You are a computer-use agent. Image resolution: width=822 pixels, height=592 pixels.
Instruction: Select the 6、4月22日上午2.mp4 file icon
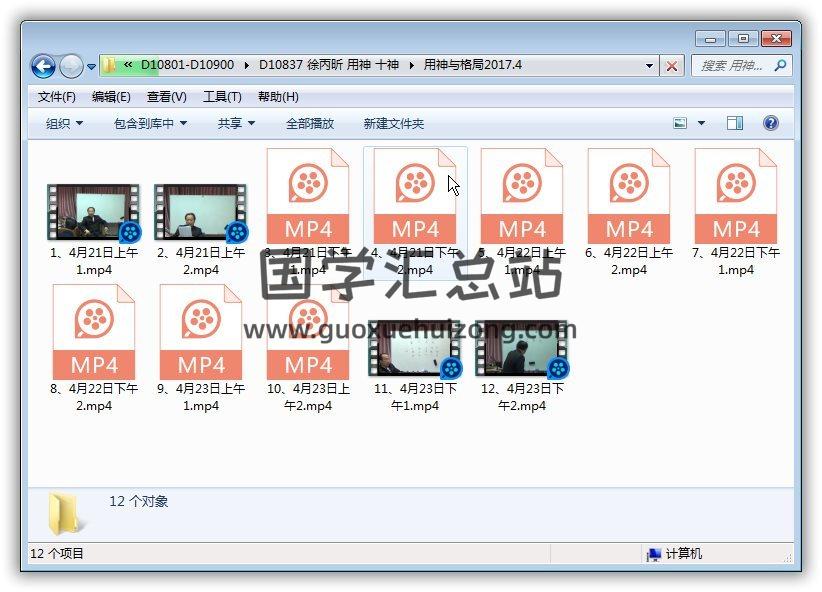point(629,197)
